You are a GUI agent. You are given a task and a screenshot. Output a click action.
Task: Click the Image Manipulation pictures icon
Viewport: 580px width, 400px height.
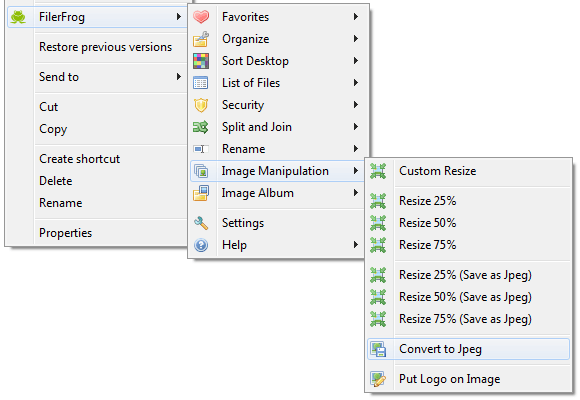point(201,171)
